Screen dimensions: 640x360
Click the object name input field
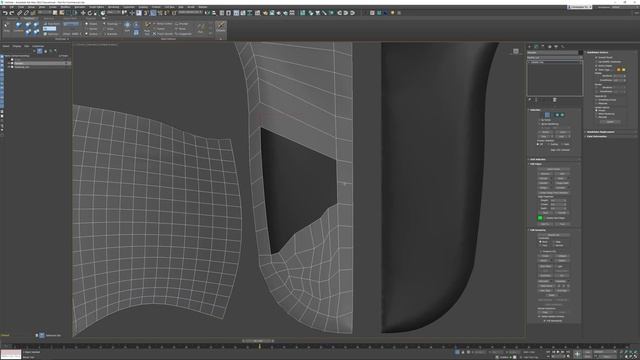coord(552,52)
